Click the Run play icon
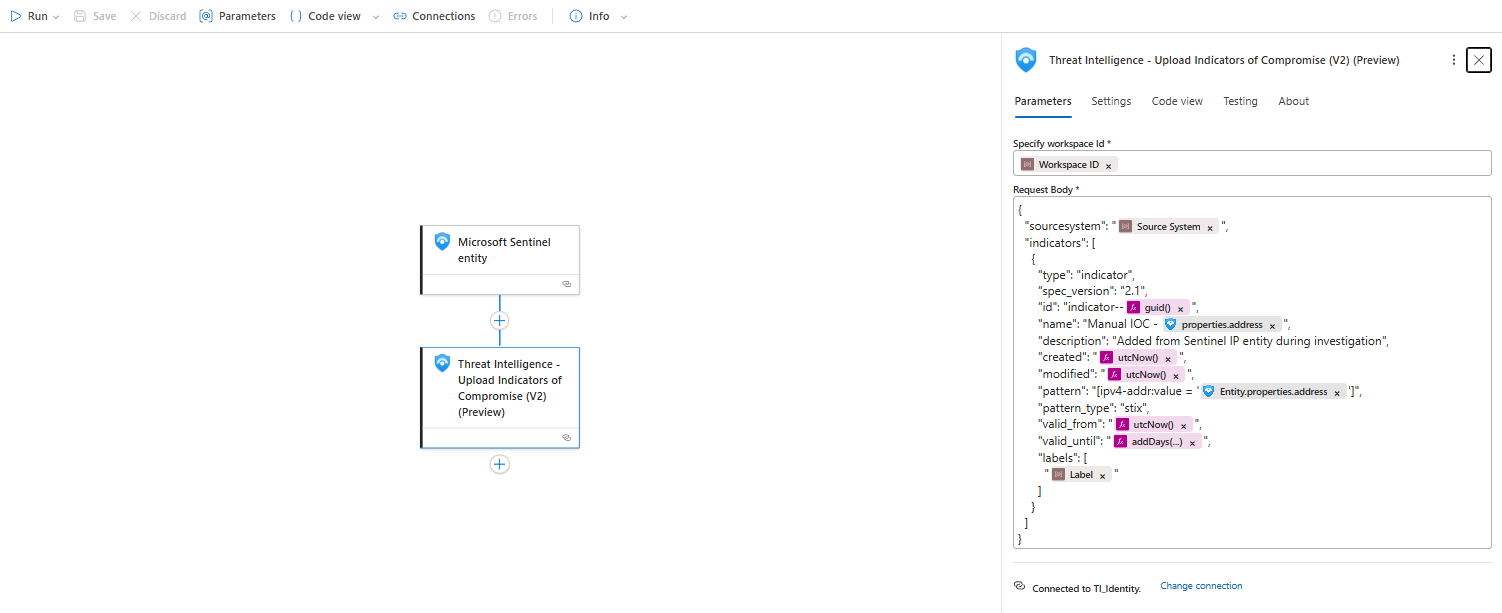Screen dimensions: 1502x613 pyautogui.click(x=16, y=16)
